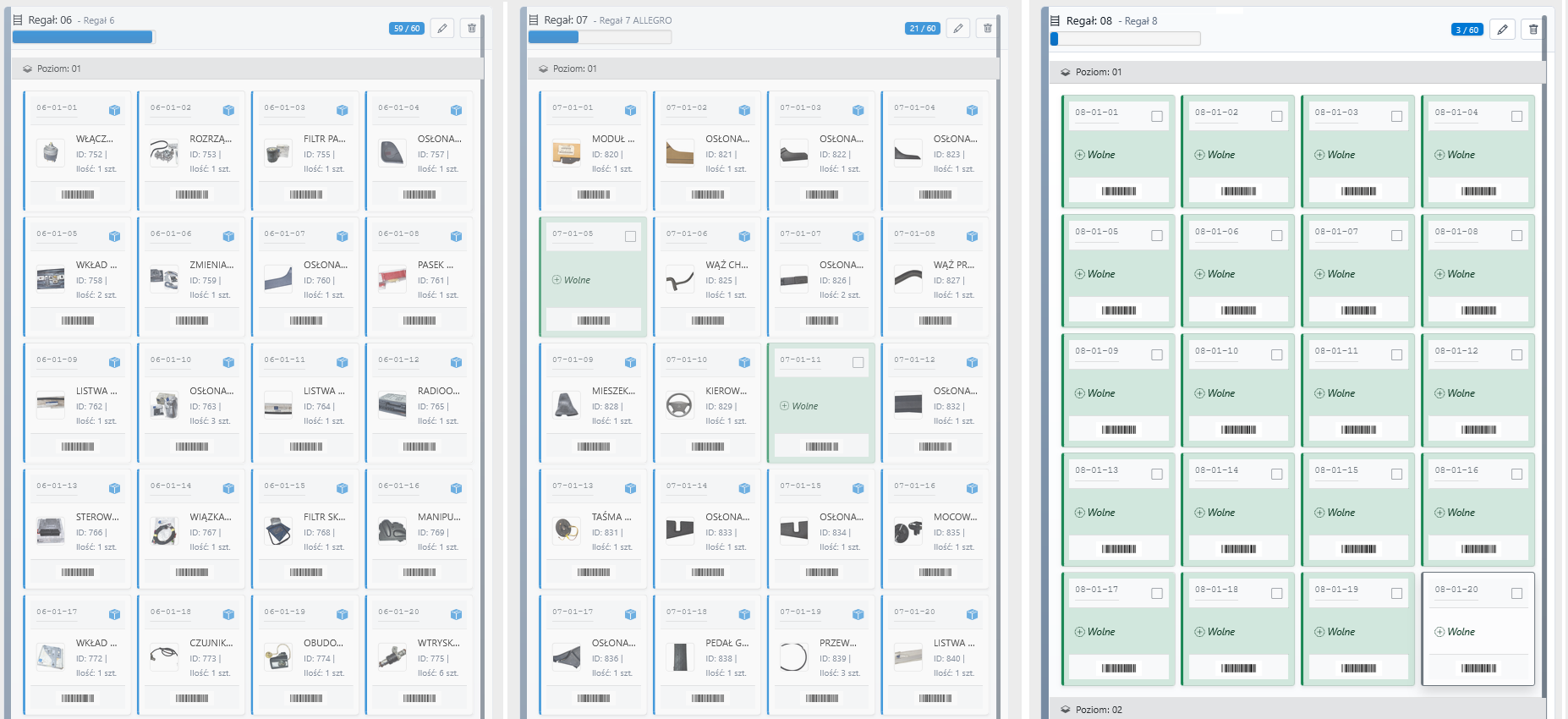
Task: Click the box icon on slot 07-01-04
Action: point(972,110)
